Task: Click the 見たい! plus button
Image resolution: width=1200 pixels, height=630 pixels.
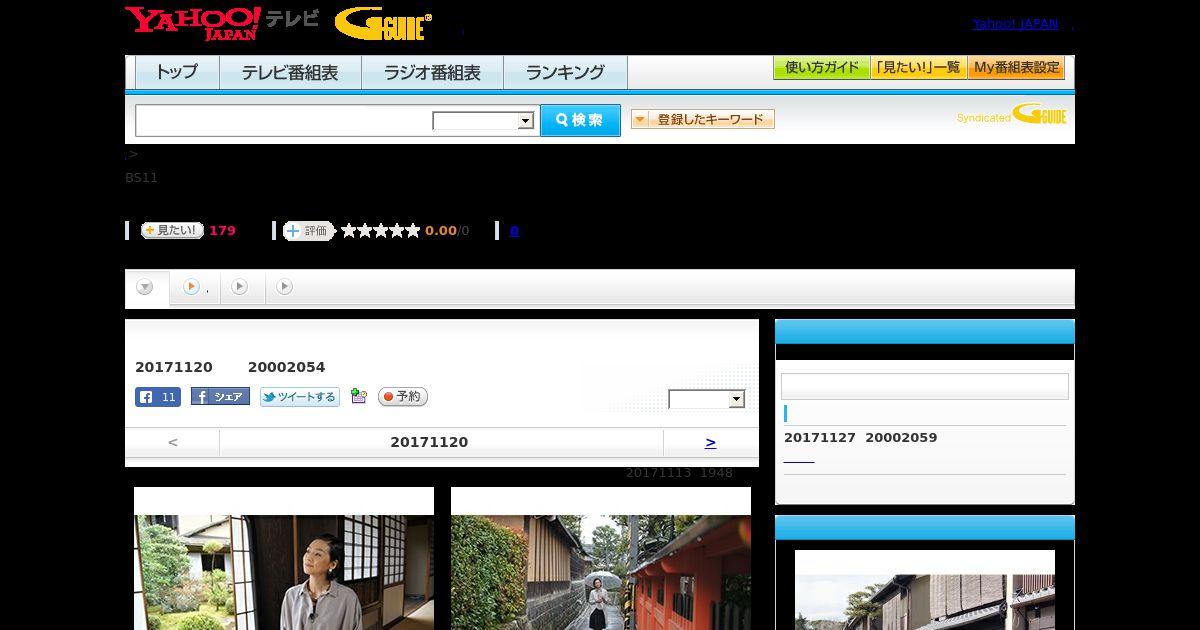Action: pos(172,230)
